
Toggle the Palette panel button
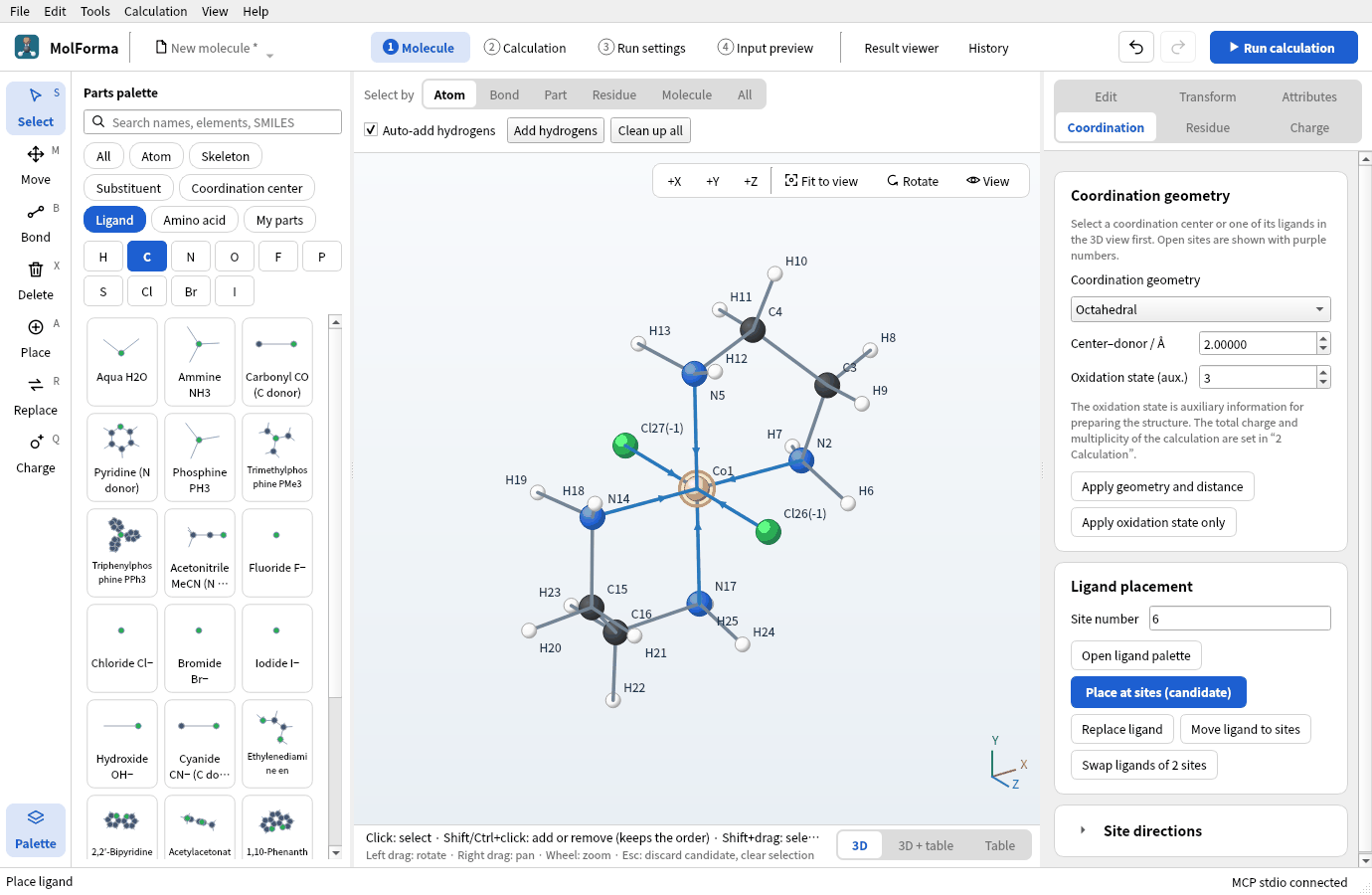tap(36, 829)
